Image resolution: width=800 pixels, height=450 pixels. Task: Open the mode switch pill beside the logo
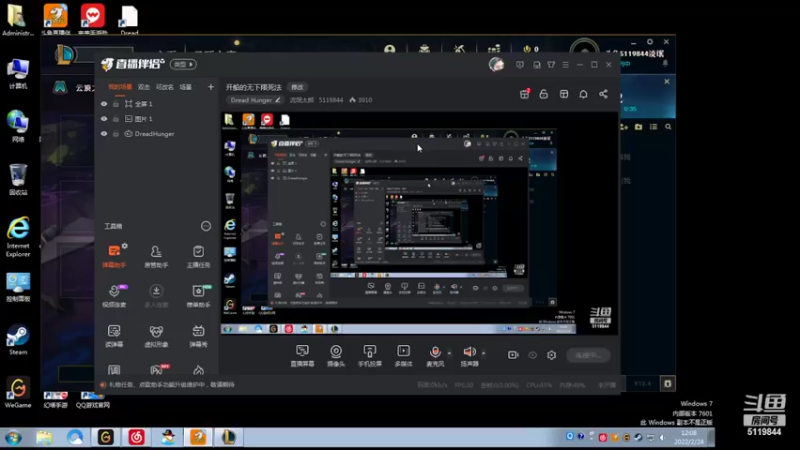coord(184,64)
